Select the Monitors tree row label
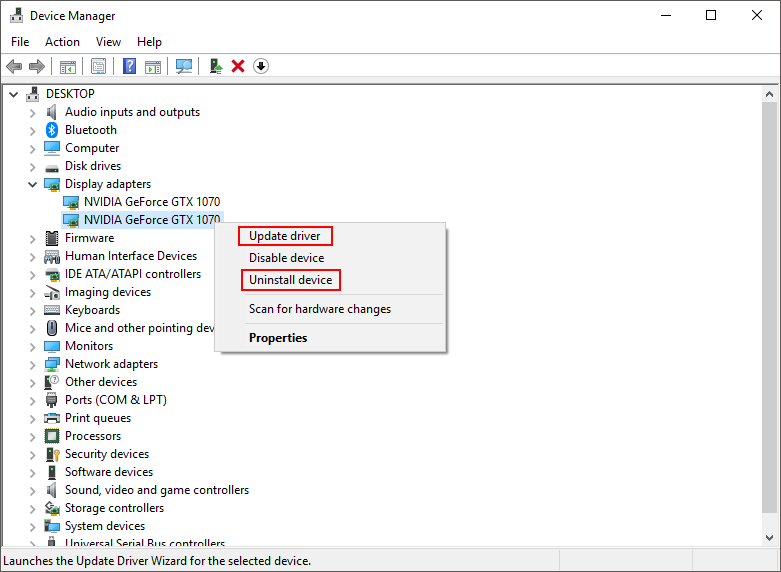Viewport: 781px width, 572px height. tap(89, 346)
